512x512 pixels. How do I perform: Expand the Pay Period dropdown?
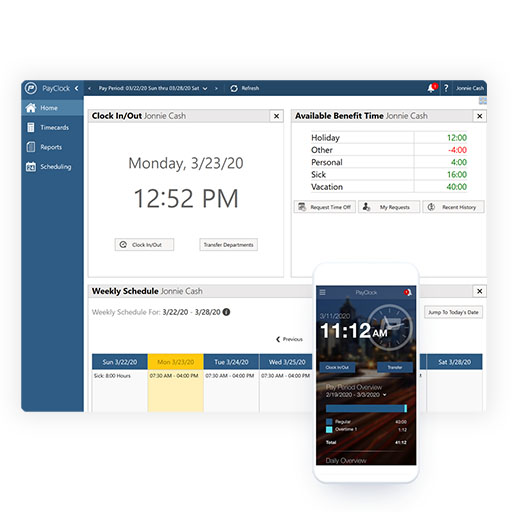coord(205,88)
